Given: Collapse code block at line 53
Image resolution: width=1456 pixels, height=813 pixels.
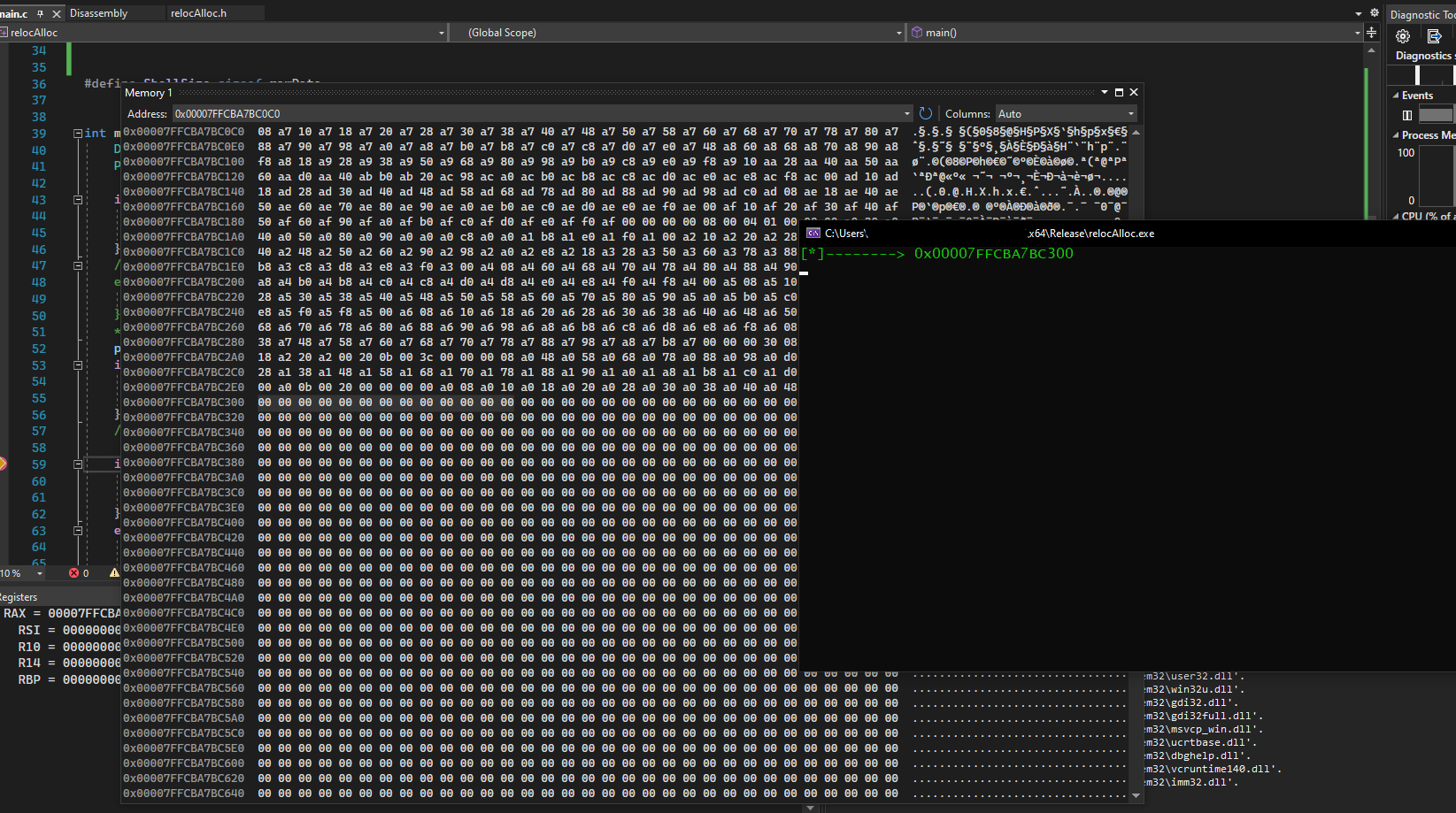Looking at the screenshot, I should click(x=78, y=364).
